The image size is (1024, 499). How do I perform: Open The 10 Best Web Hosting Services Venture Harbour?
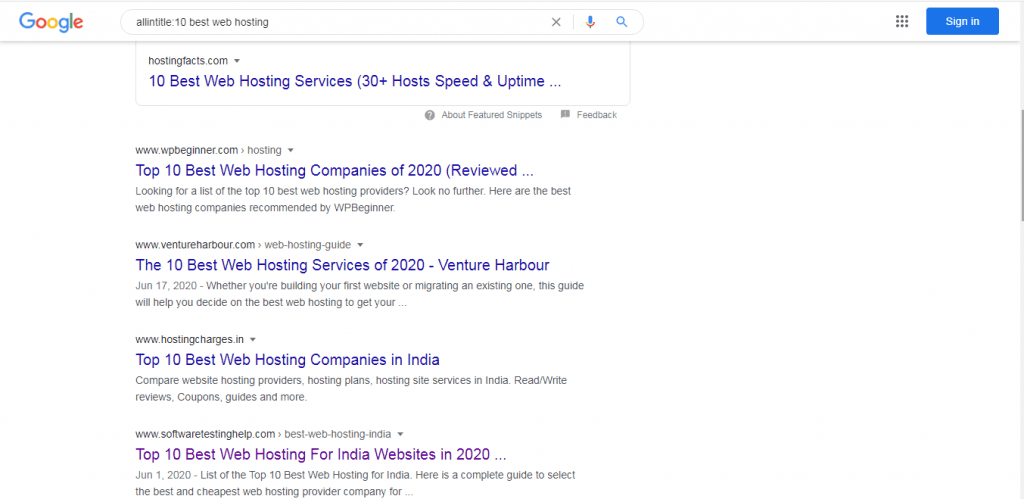tap(342, 265)
